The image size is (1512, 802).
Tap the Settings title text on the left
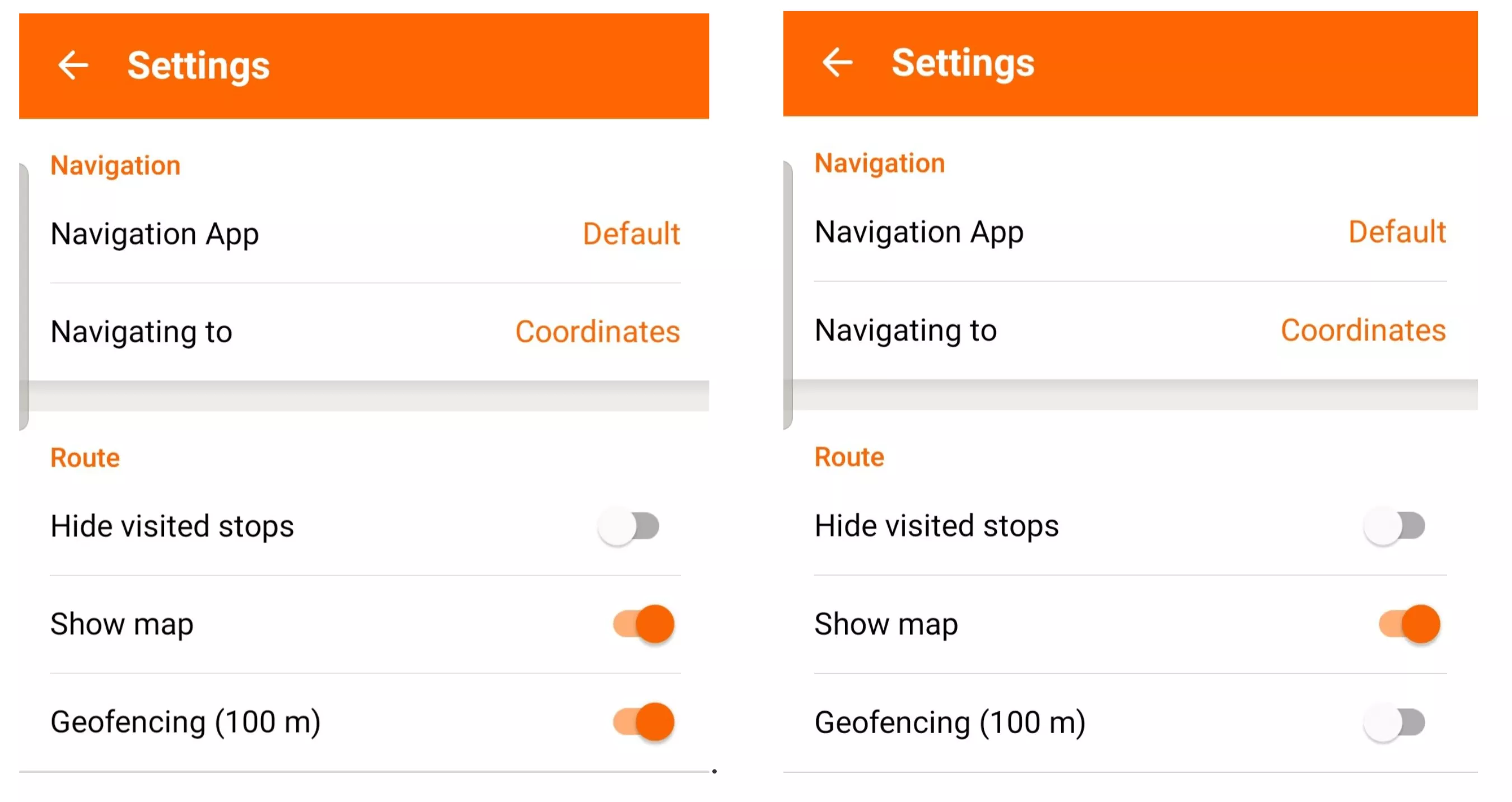[x=198, y=64]
